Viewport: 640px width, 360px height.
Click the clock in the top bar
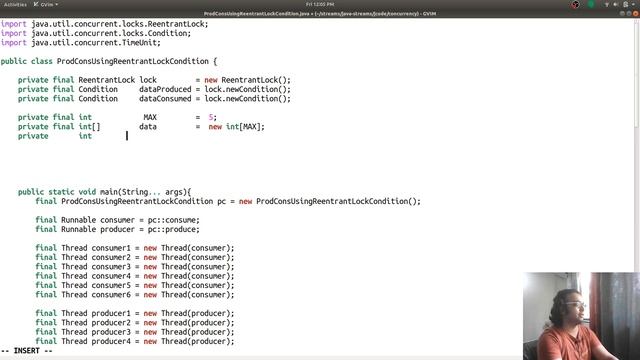coord(320,4)
